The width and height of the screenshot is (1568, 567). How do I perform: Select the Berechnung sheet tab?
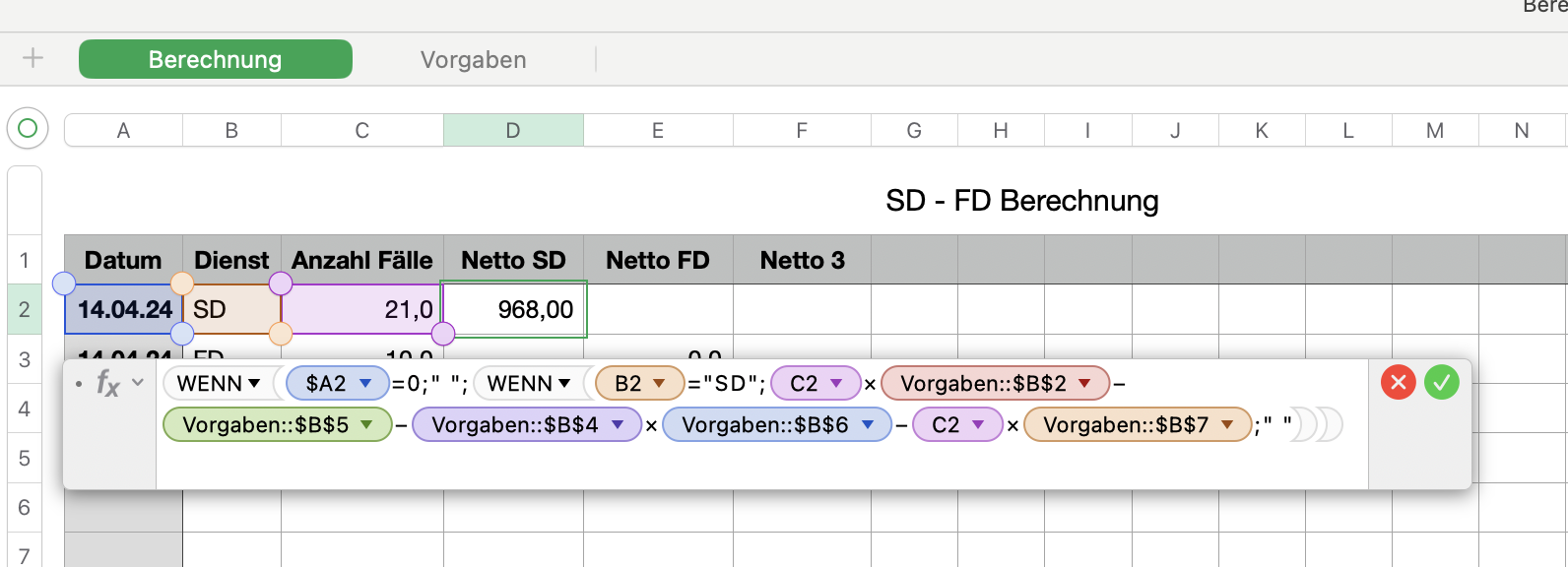[215, 59]
